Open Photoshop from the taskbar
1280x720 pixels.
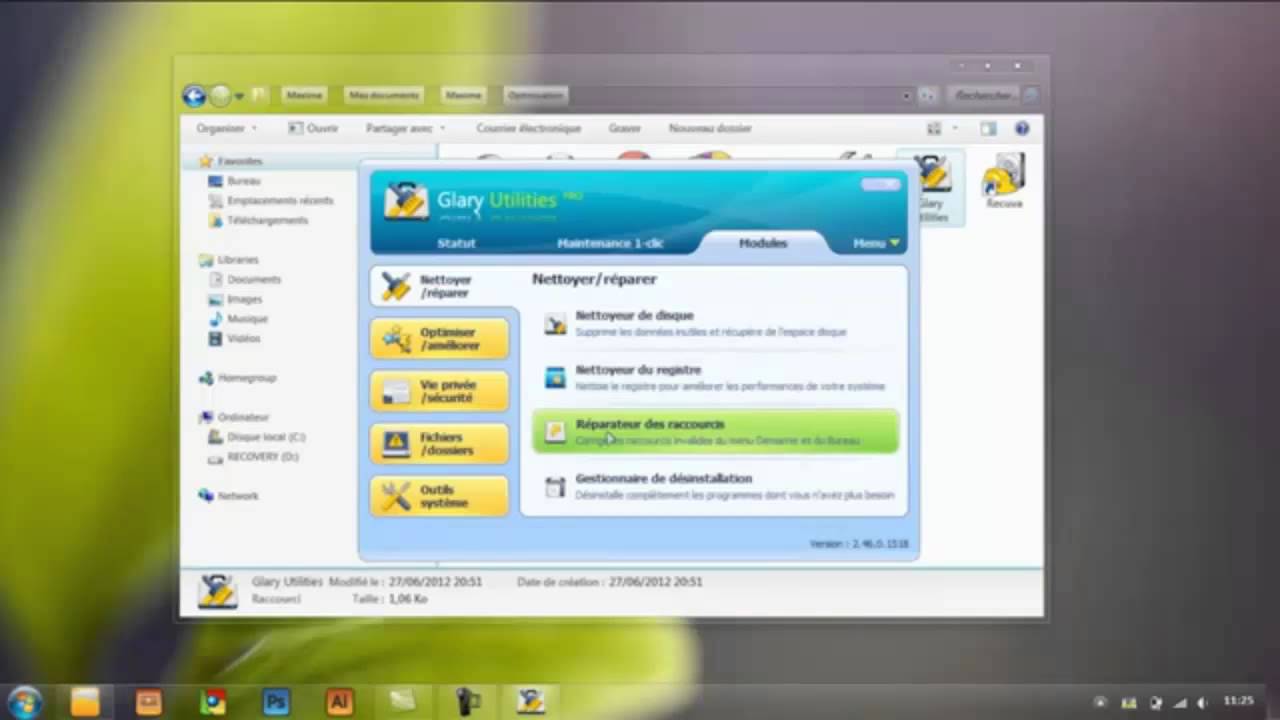coord(275,702)
